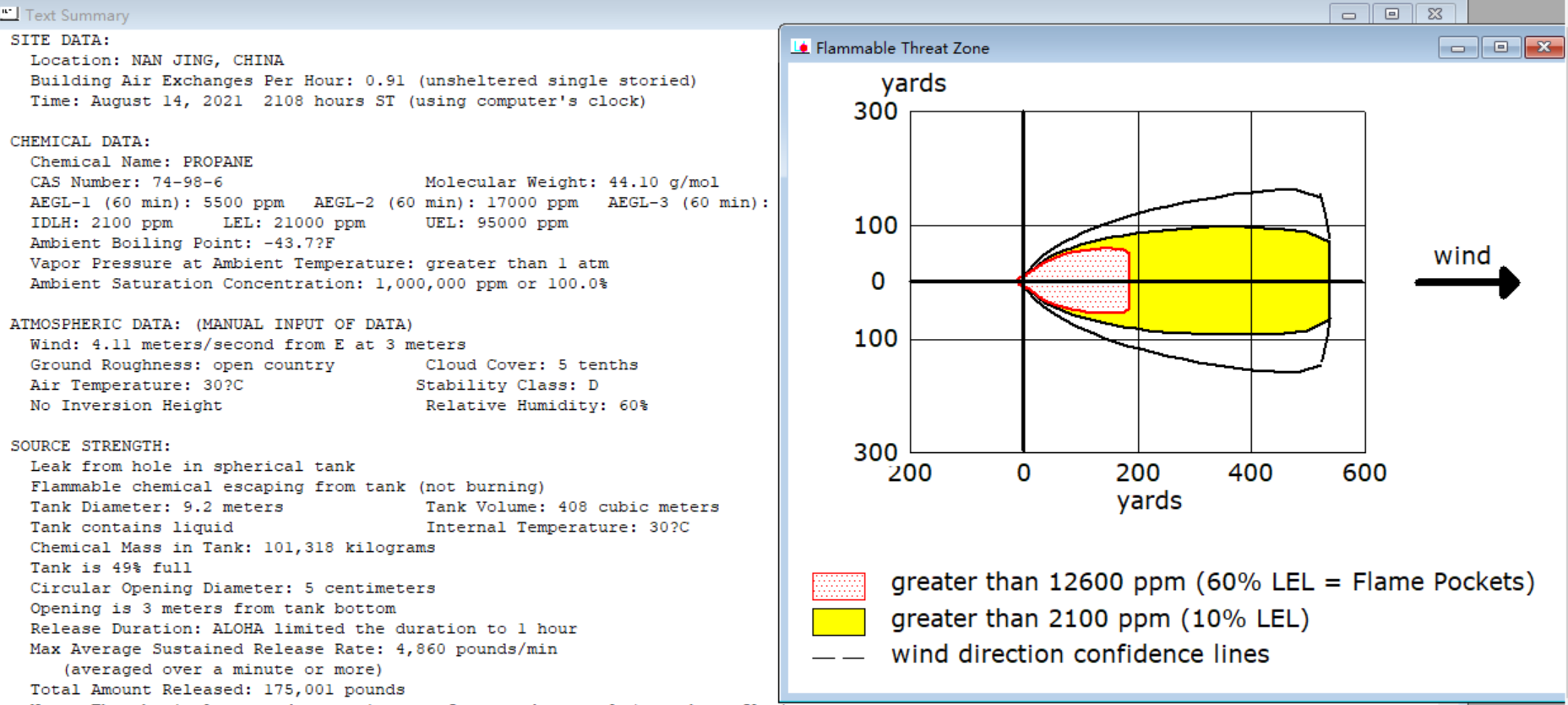1568x705 pixels.
Task: Click 'Stability Class: D' text
Action: pos(507,385)
